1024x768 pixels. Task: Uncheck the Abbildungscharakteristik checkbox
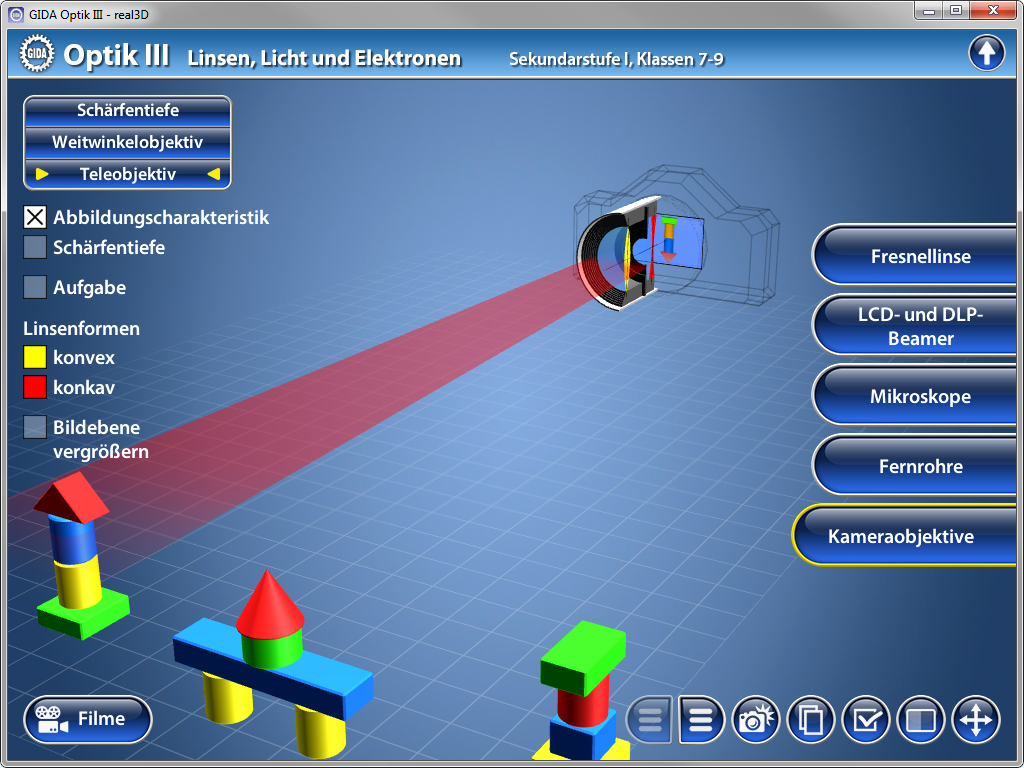click(x=35, y=217)
